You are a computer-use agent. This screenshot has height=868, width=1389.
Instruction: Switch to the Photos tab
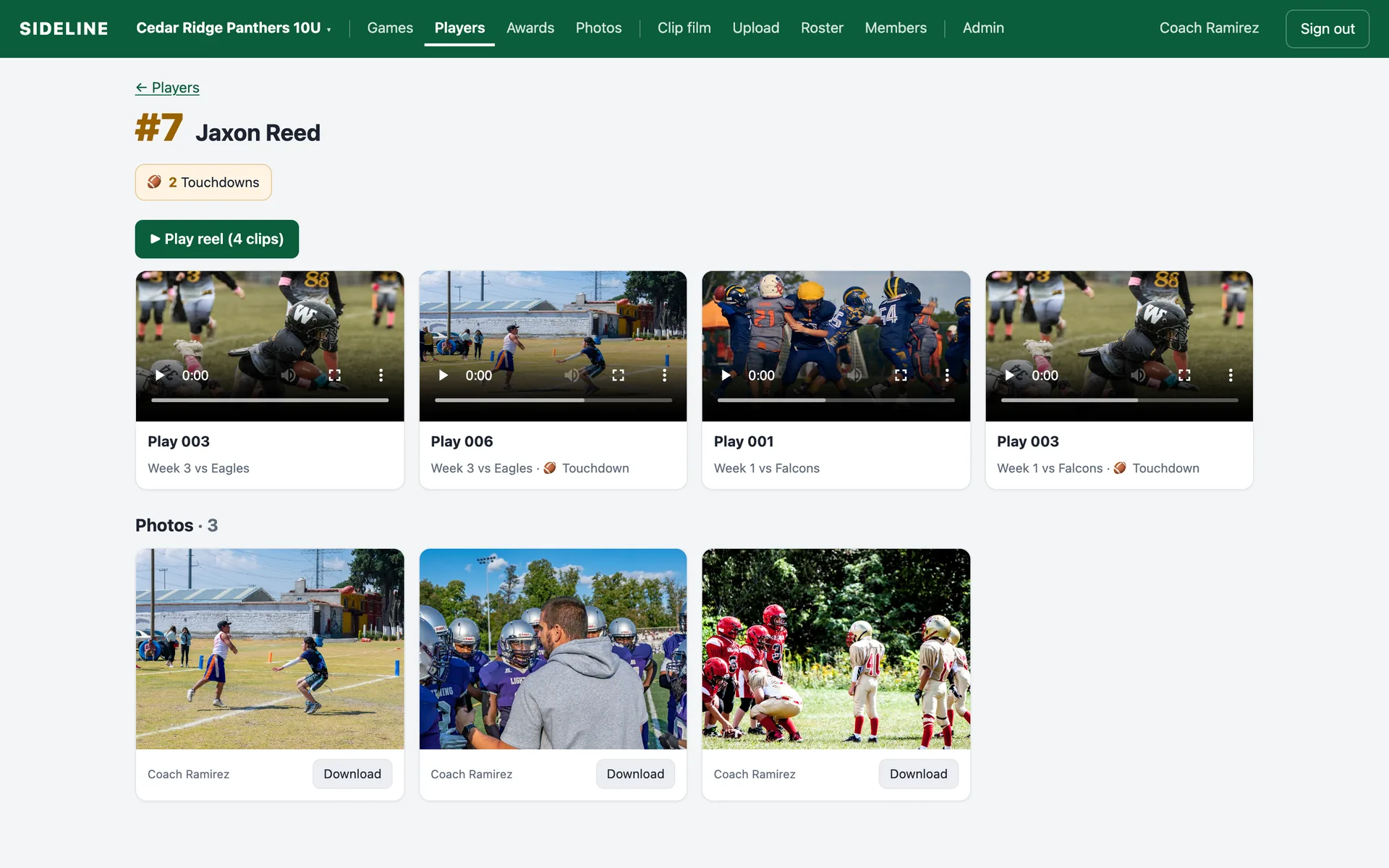tap(598, 28)
